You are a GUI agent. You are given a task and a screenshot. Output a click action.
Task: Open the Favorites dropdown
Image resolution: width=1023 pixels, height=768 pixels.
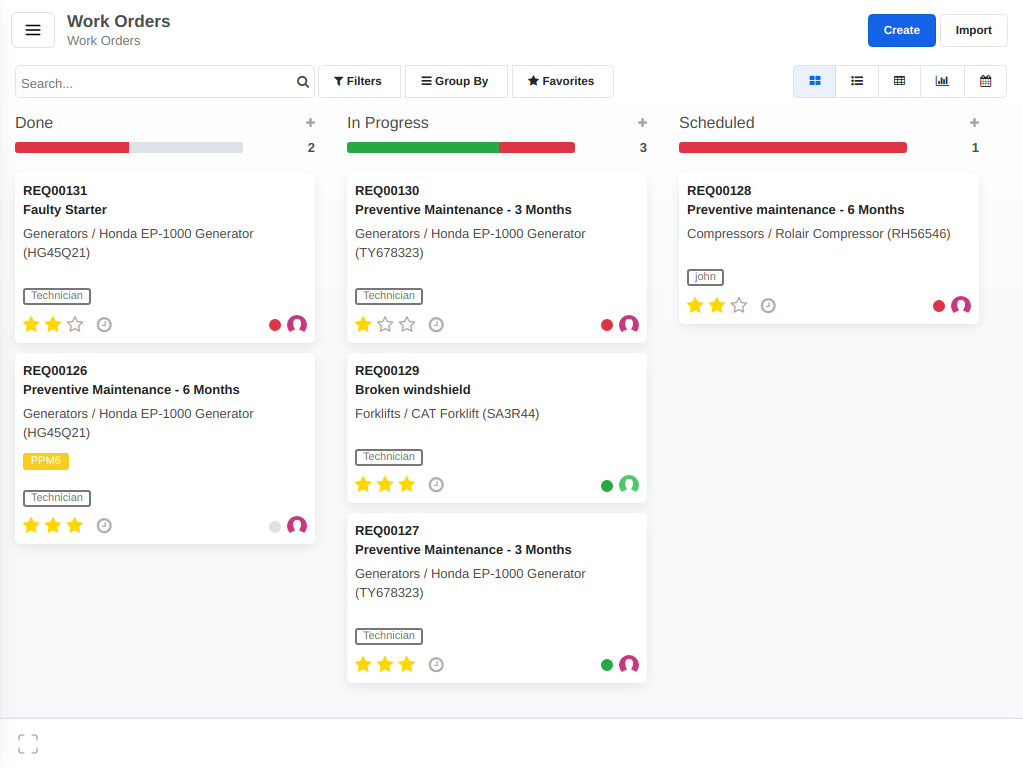[x=562, y=81]
